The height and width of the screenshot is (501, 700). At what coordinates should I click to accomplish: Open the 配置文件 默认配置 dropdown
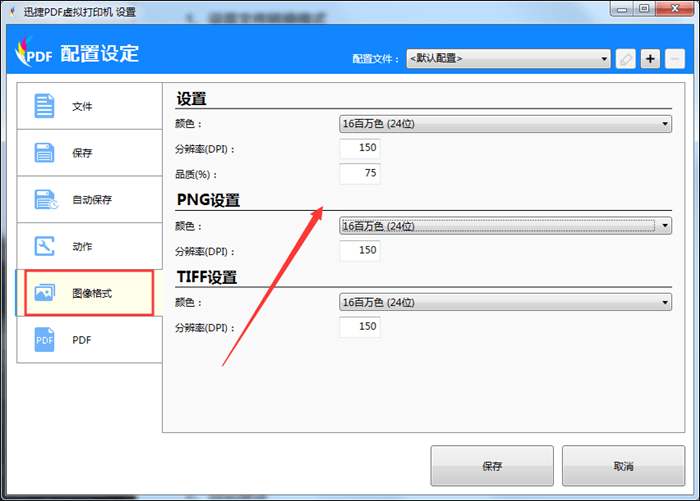(508, 58)
